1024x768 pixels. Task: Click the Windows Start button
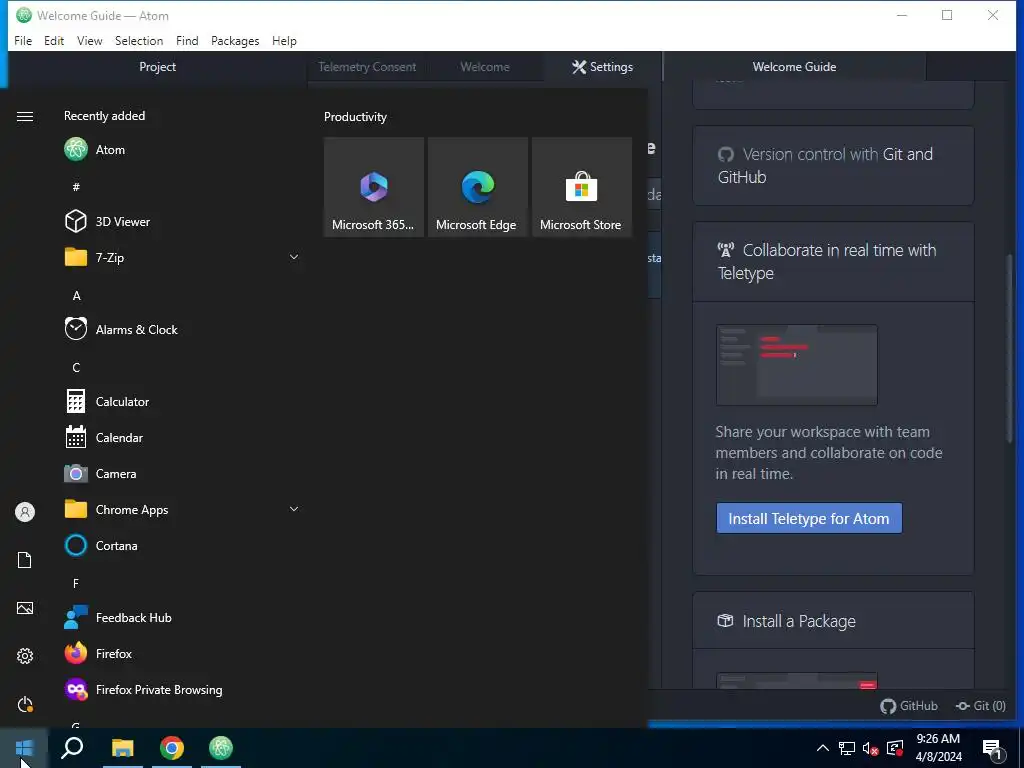coord(24,748)
